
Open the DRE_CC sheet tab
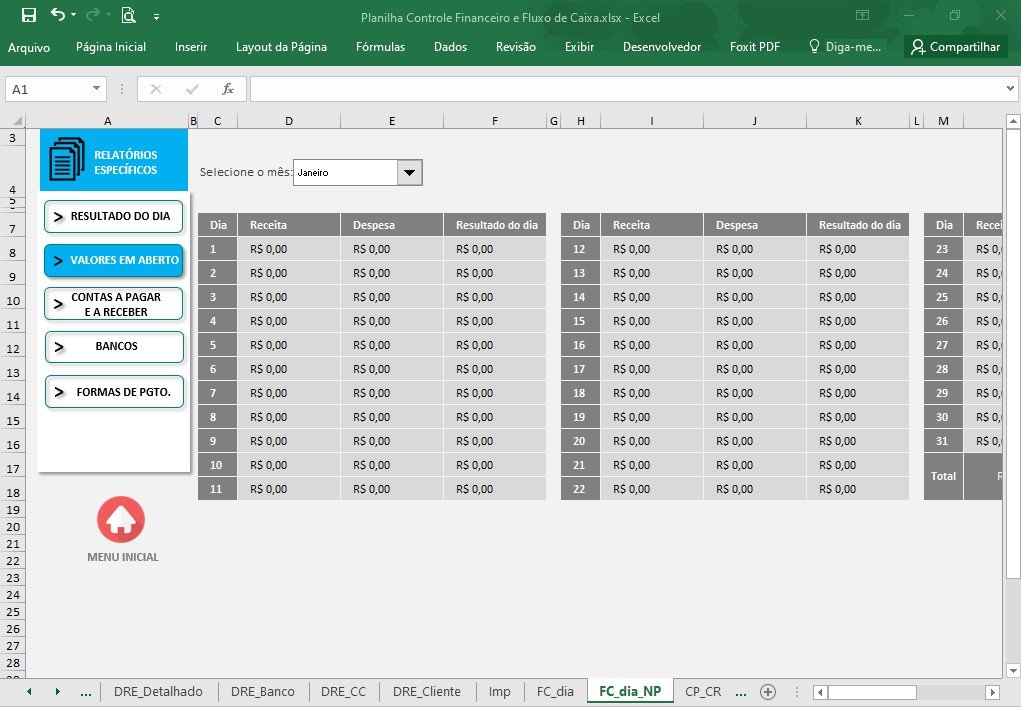coord(343,691)
